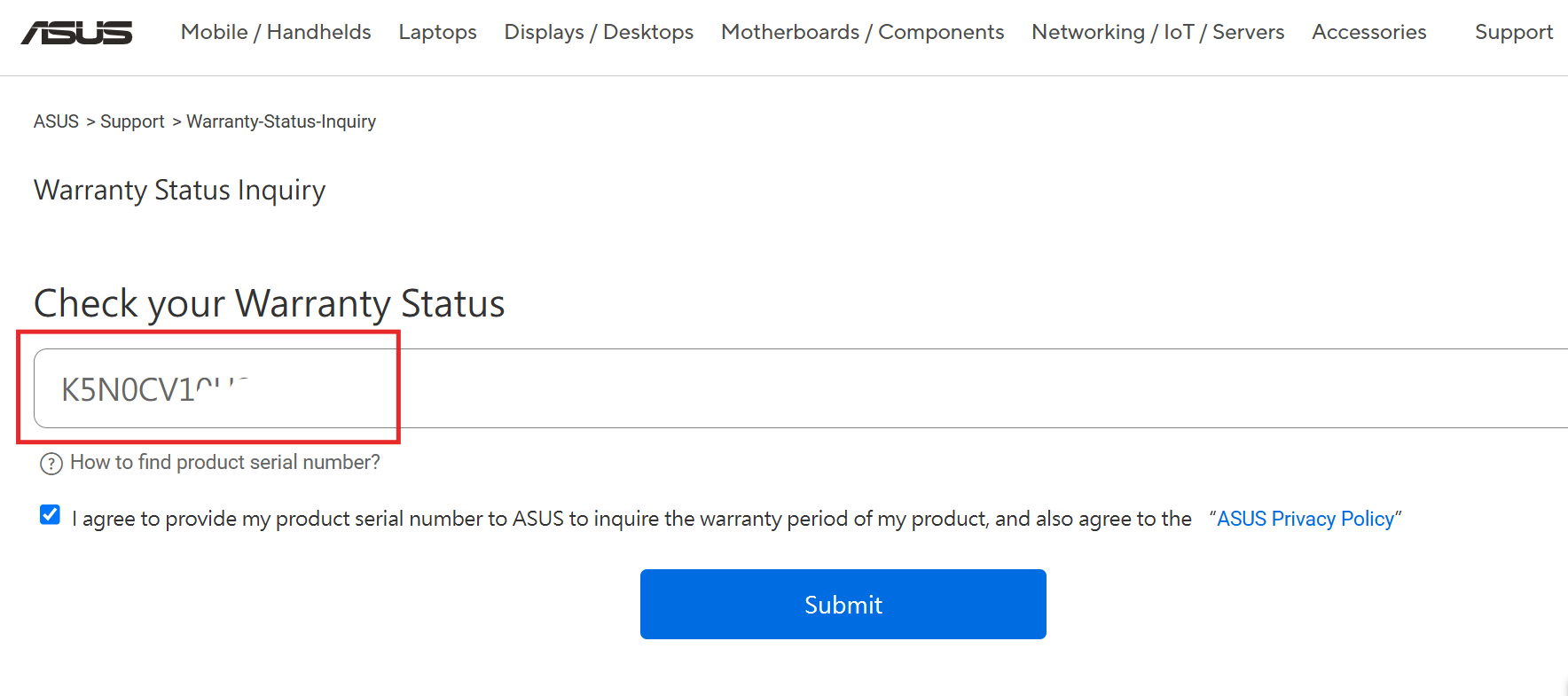
Task: Click the Submit button
Action: [x=843, y=604]
